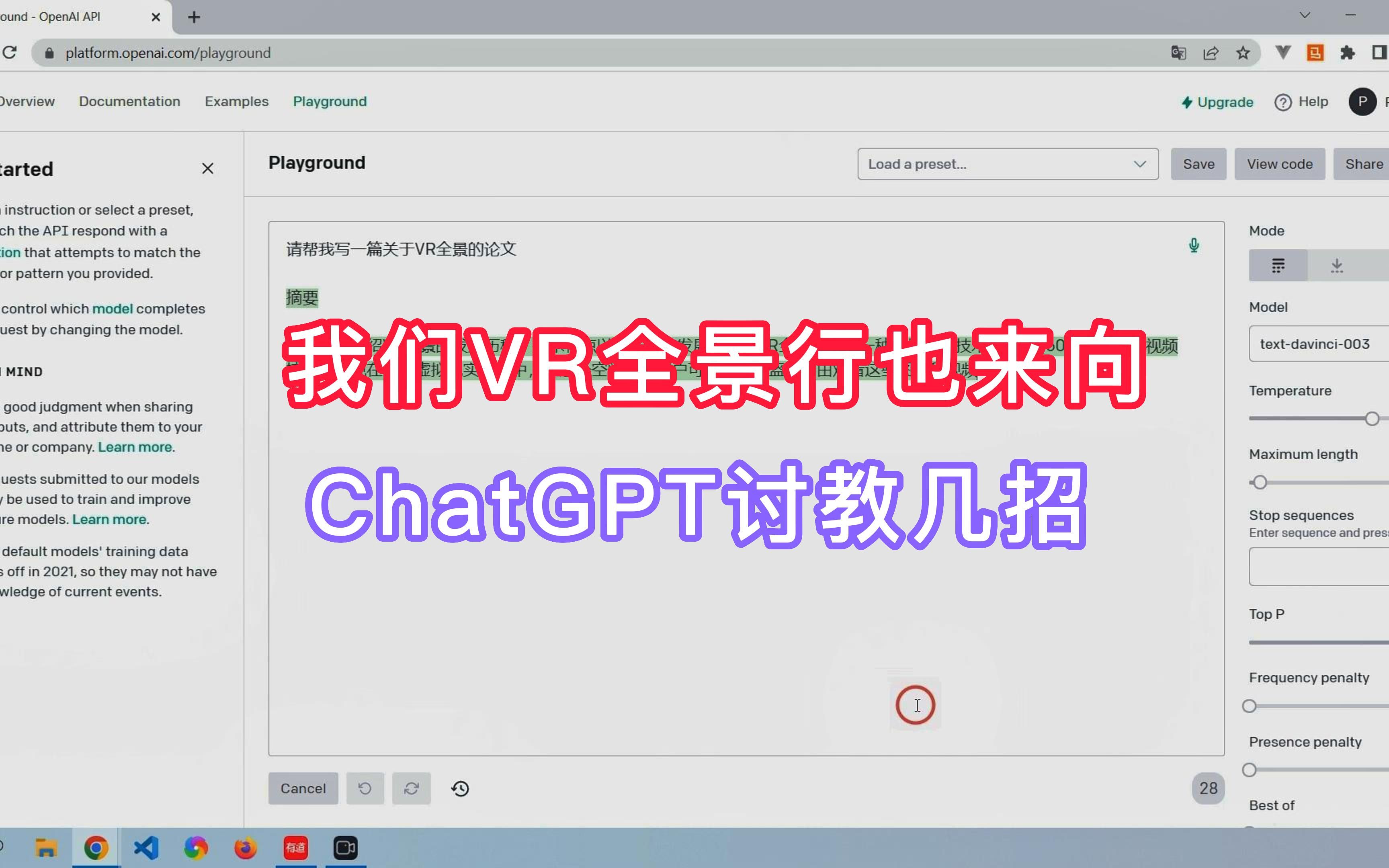Click the undo last icon button
Image resolution: width=1389 pixels, height=868 pixels.
click(365, 788)
